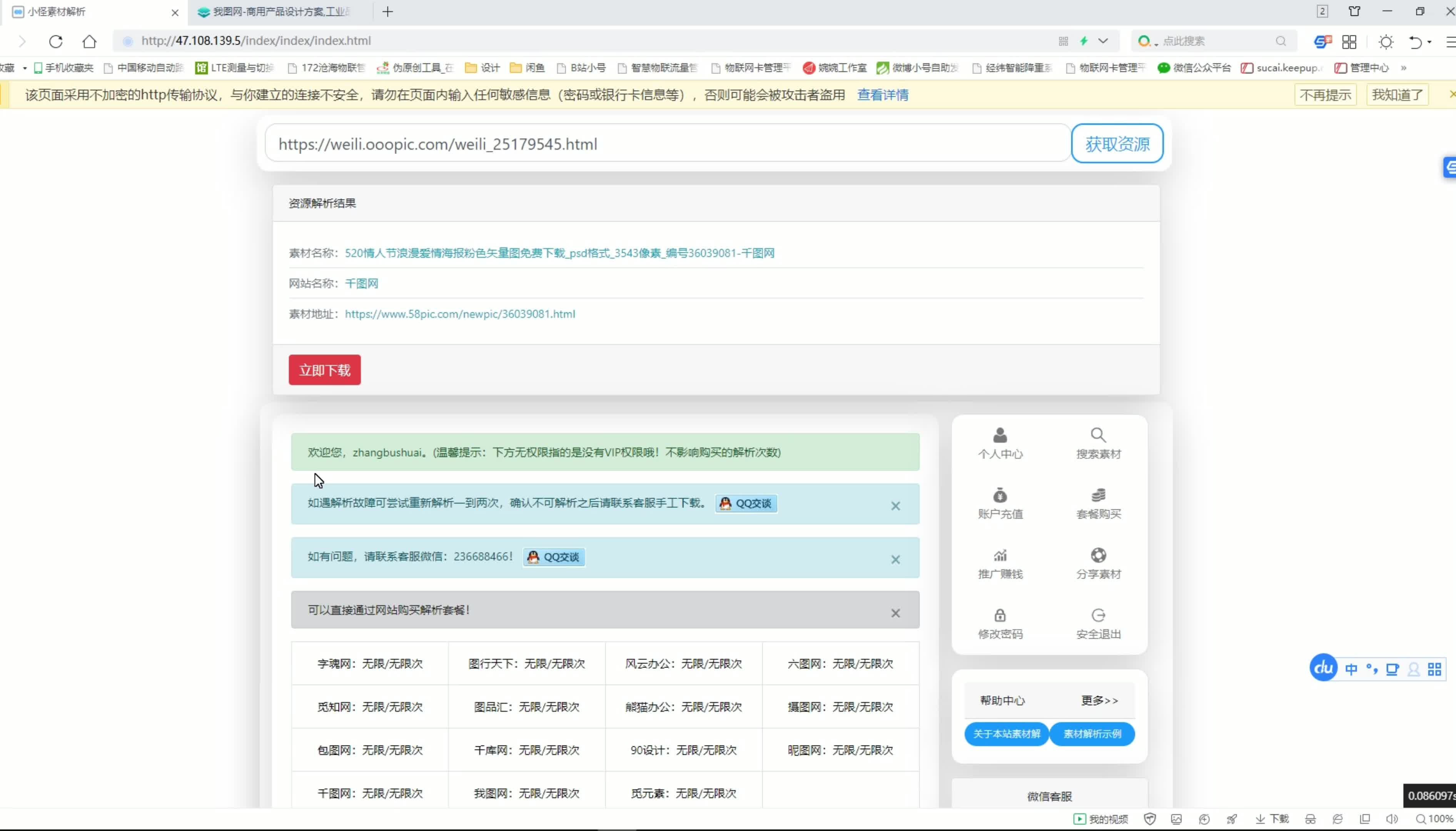Reload page with browser refresh icon
Image resolution: width=1456 pixels, height=831 pixels.
[55, 41]
